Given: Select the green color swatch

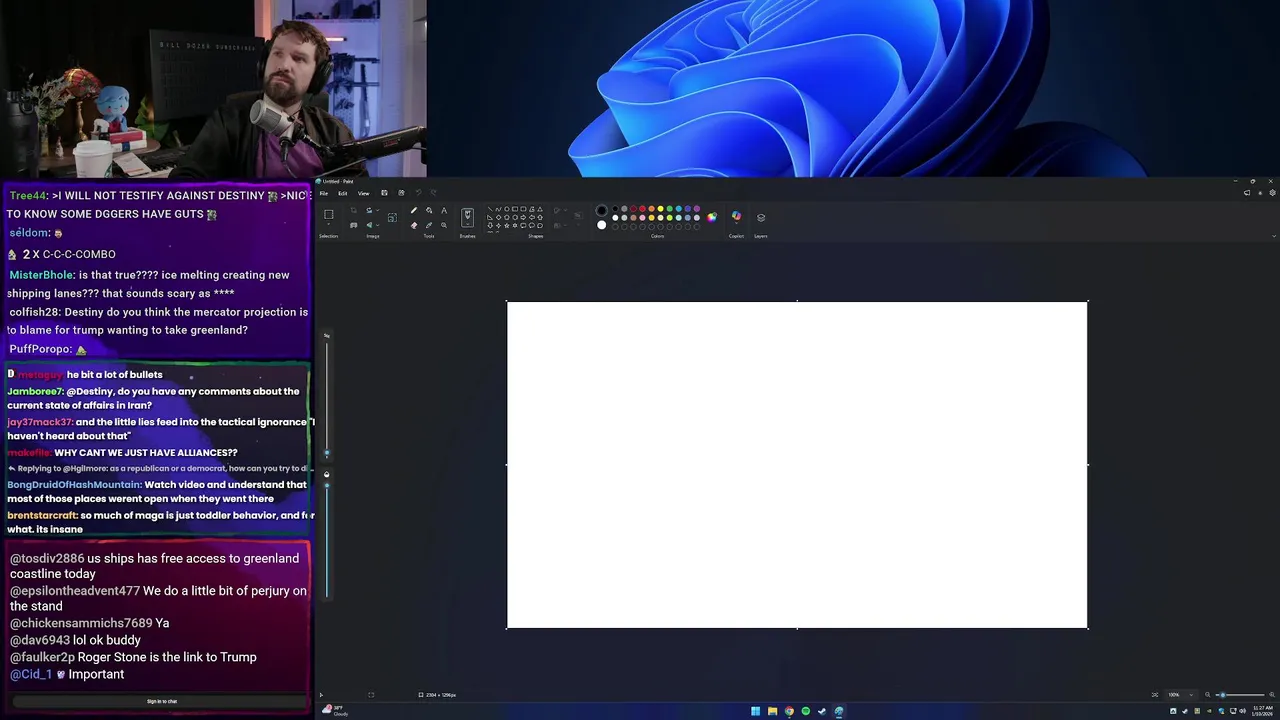Looking at the screenshot, I should (x=670, y=208).
